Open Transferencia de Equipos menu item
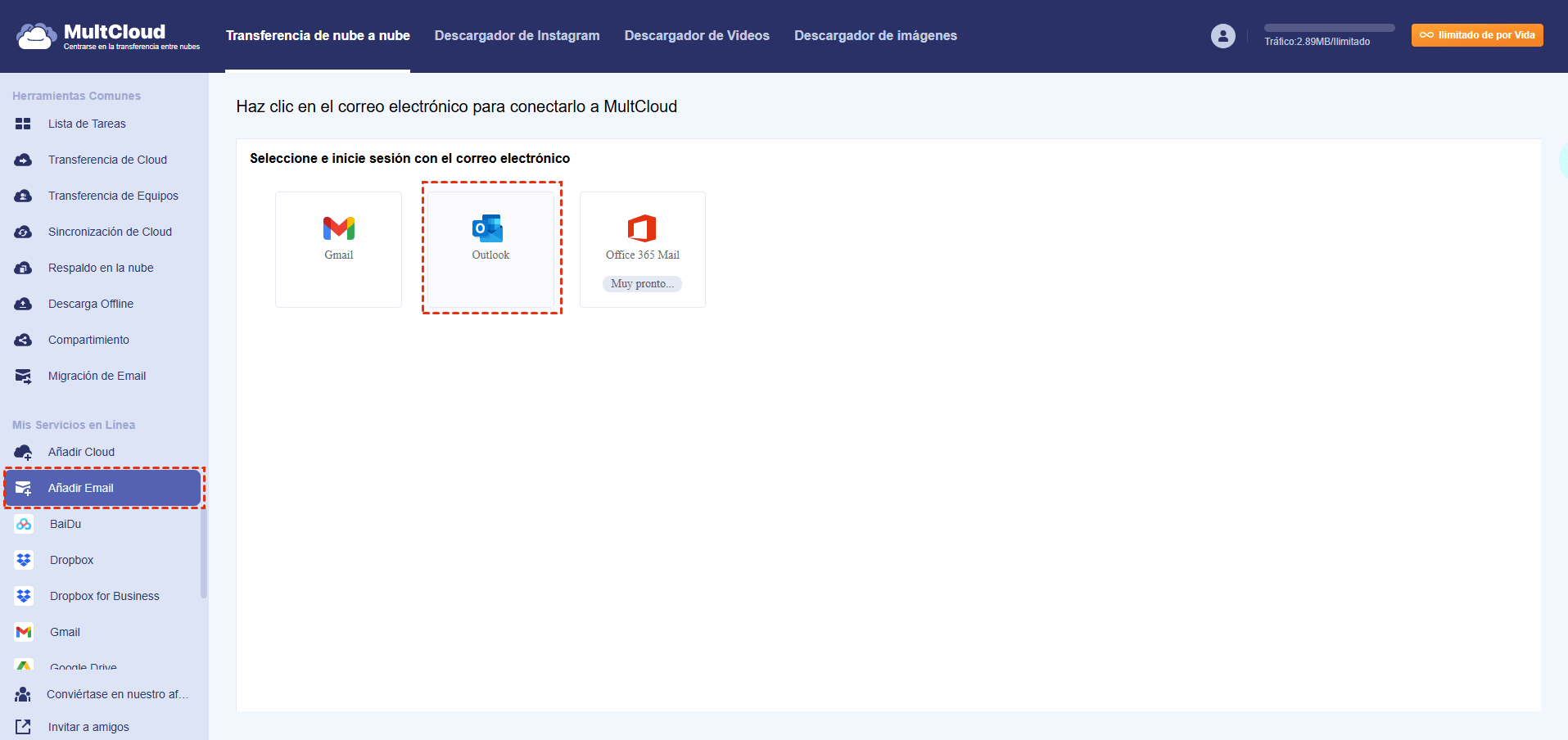This screenshot has width=1568, height=740. click(x=113, y=196)
